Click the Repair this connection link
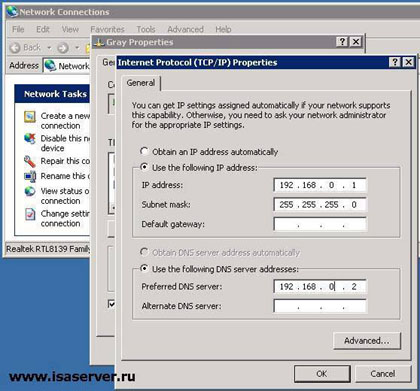The height and width of the screenshot is (391, 420). tap(65, 161)
